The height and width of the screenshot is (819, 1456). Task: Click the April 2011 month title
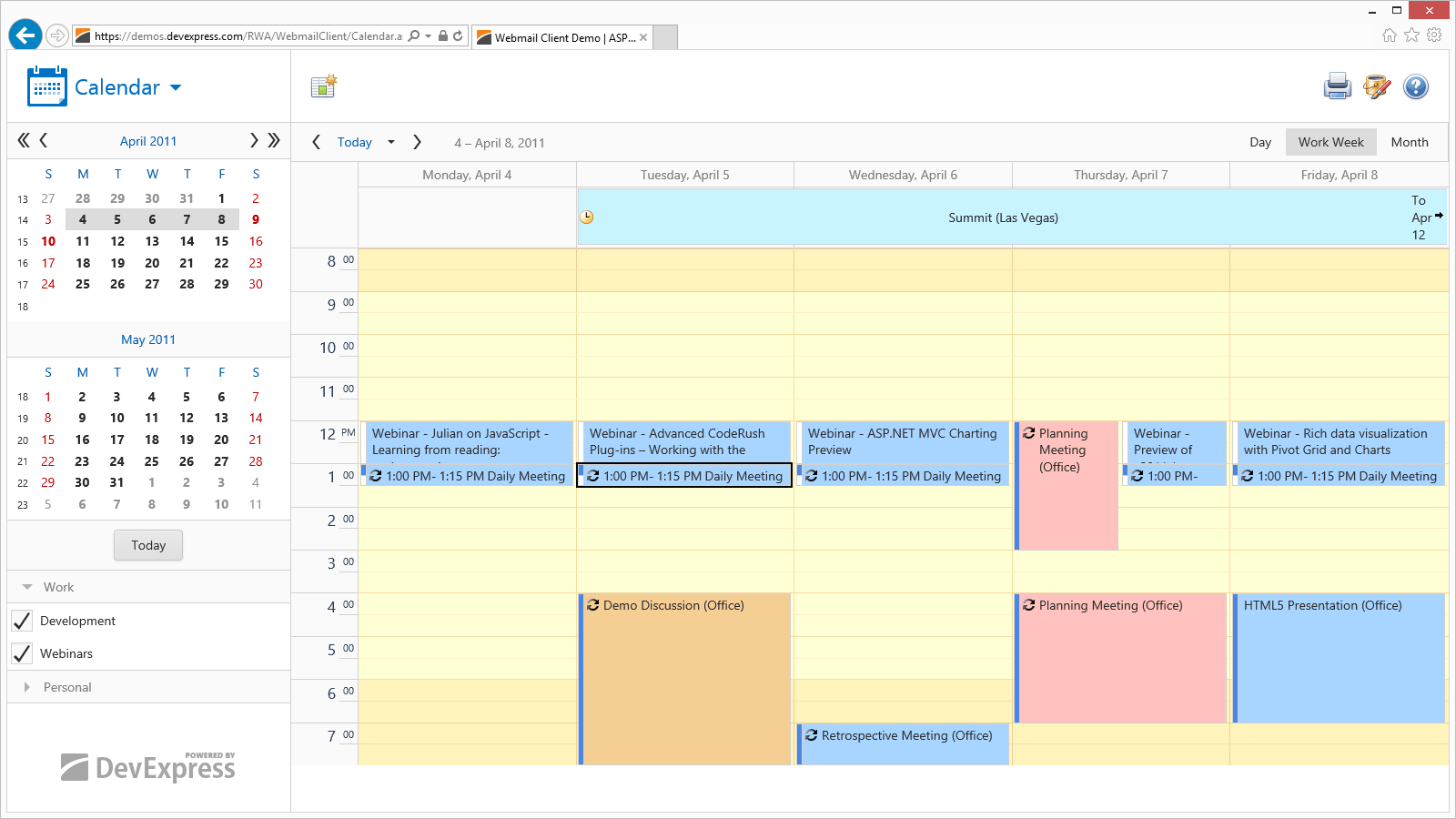pos(148,141)
